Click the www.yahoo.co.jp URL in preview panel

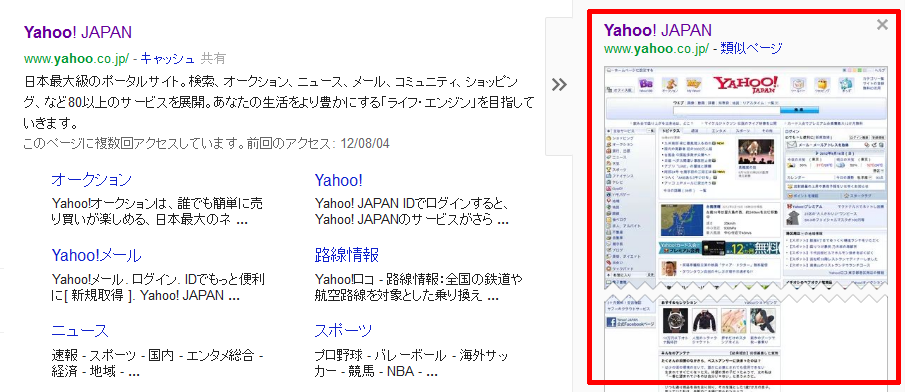[656, 48]
